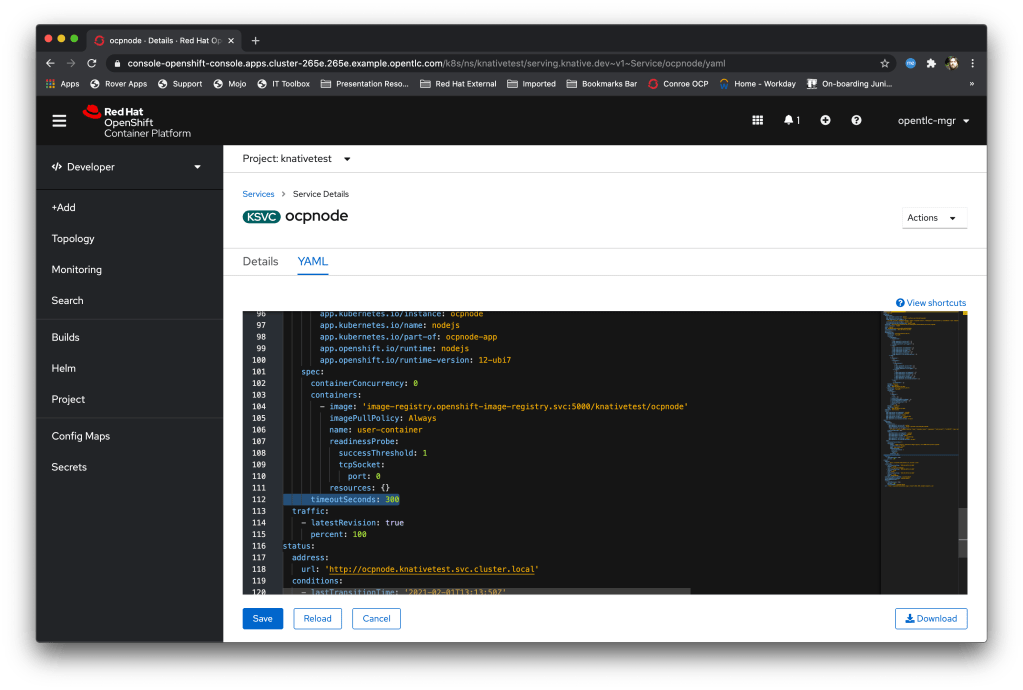Screen dimensions: 1023x690
Task: Expand the Actions dropdown
Action: coord(934,218)
